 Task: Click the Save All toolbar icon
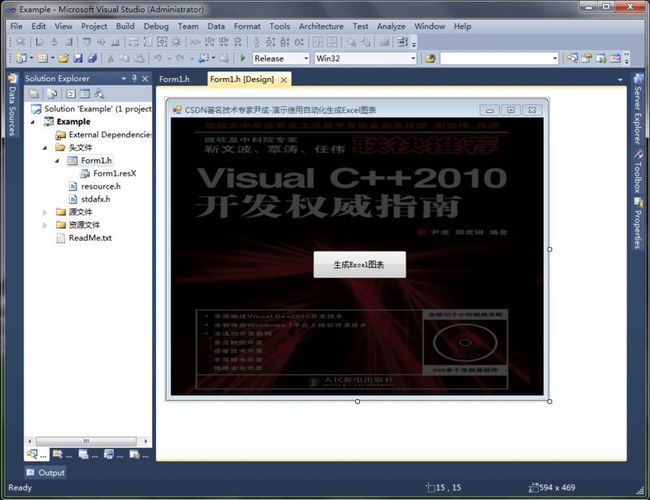pyautogui.click(x=92, y=58)
